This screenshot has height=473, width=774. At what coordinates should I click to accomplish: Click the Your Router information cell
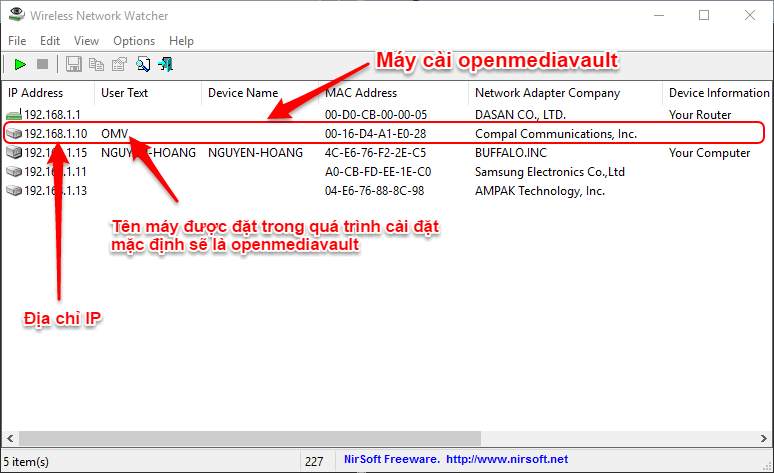[x=700, y=115]
